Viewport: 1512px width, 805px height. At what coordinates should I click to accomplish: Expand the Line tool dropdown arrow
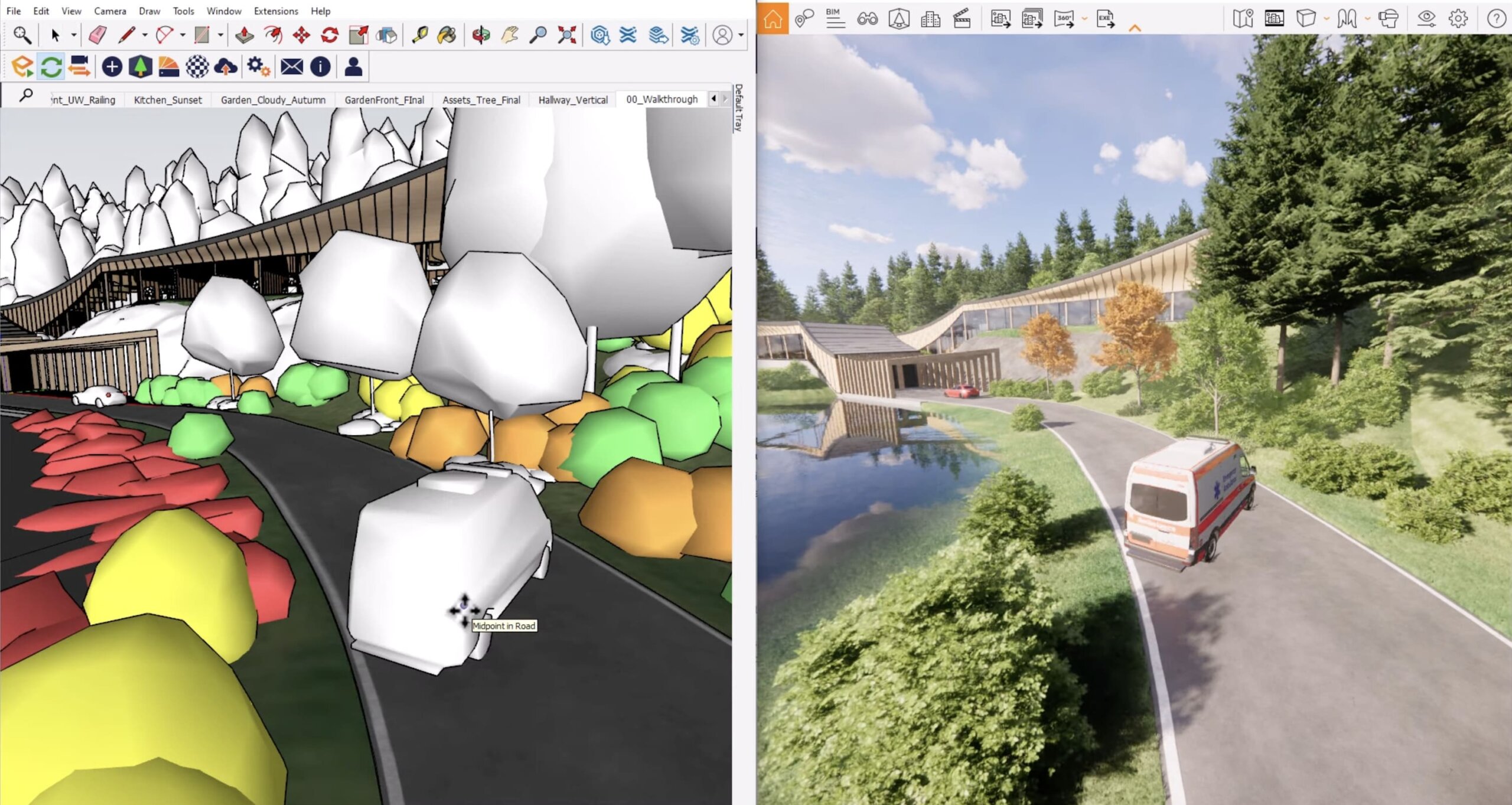pyautogui.click(x=145, y=35)
